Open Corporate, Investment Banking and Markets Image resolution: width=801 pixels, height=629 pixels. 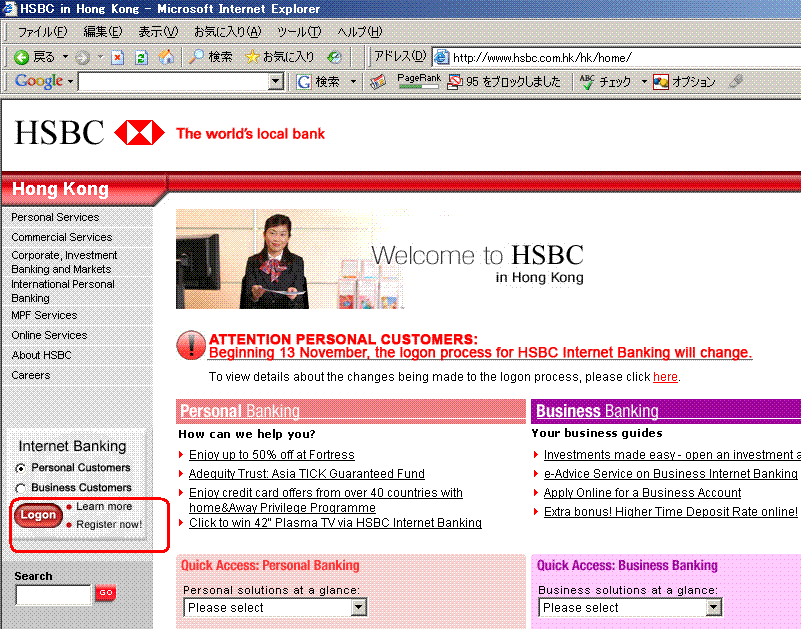click(x=64, y=262)
